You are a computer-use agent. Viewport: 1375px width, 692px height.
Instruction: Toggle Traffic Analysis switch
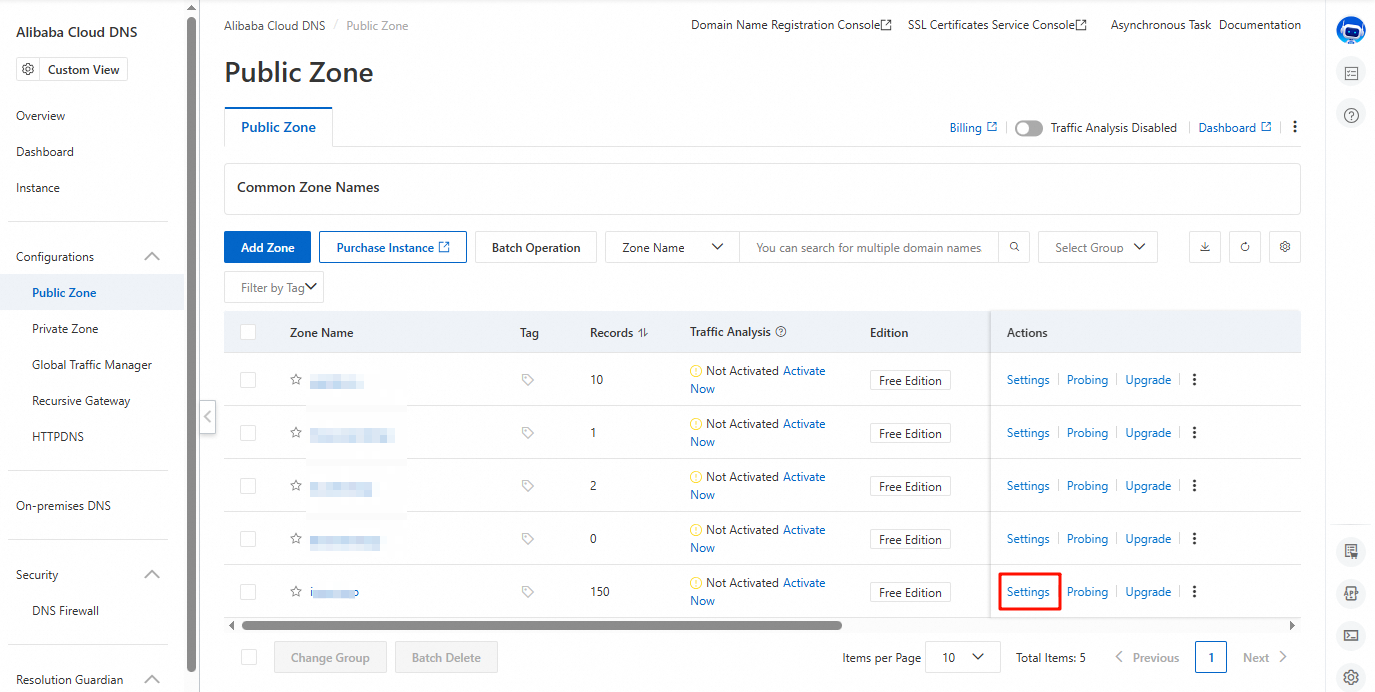coord(1028,128)
